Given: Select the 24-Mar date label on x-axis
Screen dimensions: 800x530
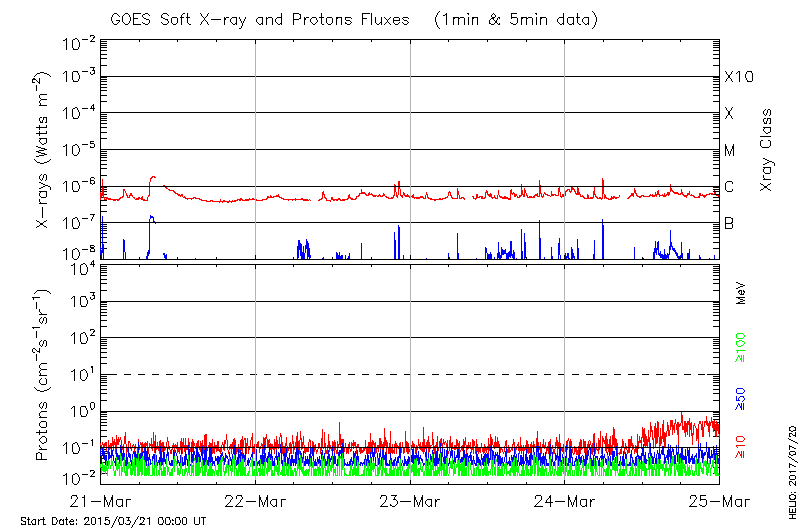Looking at the screenshot, I should tap(565, 501).
